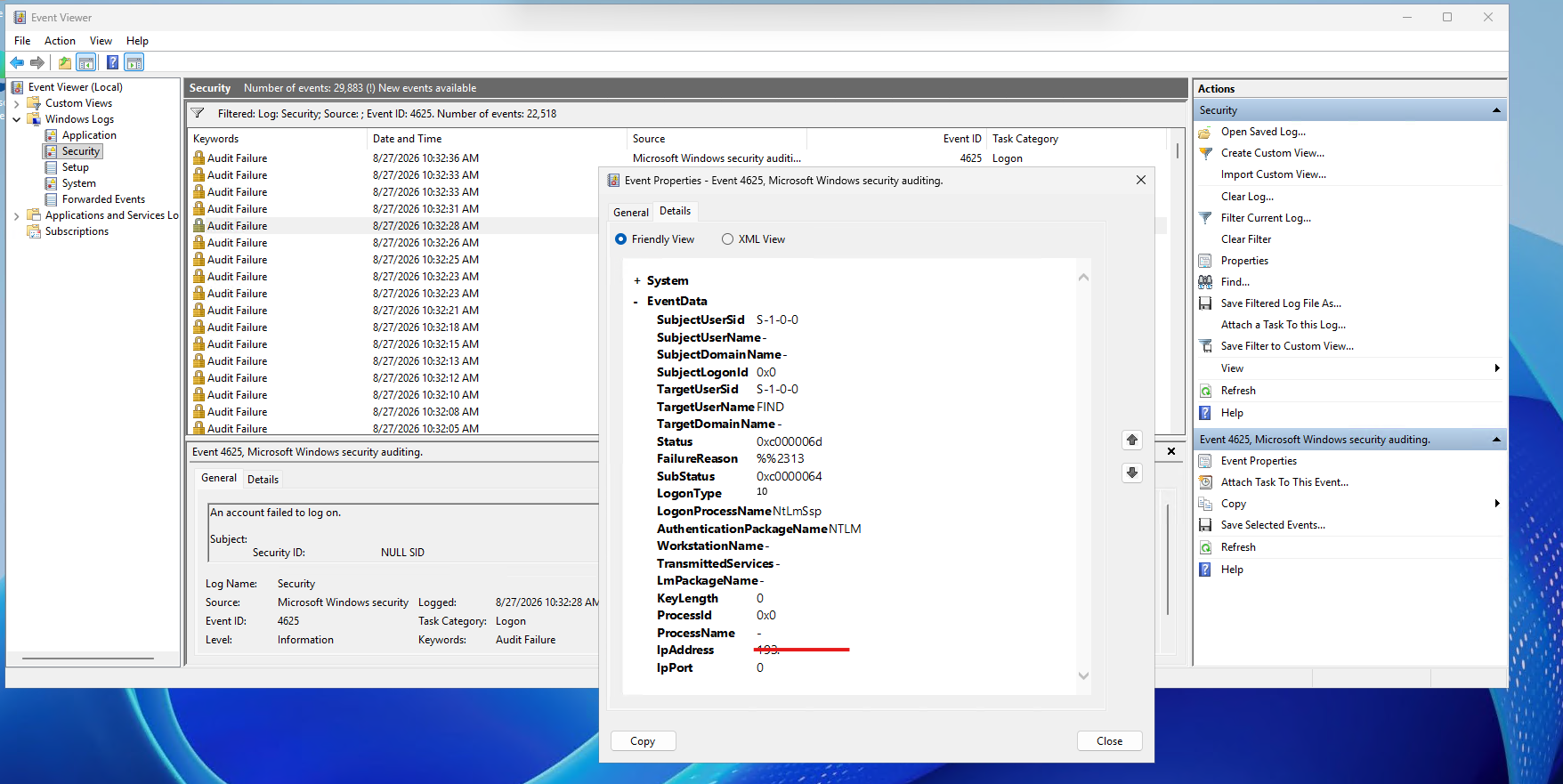
Task: Click the Filter Current Log icon
Action: (1205, 218)
